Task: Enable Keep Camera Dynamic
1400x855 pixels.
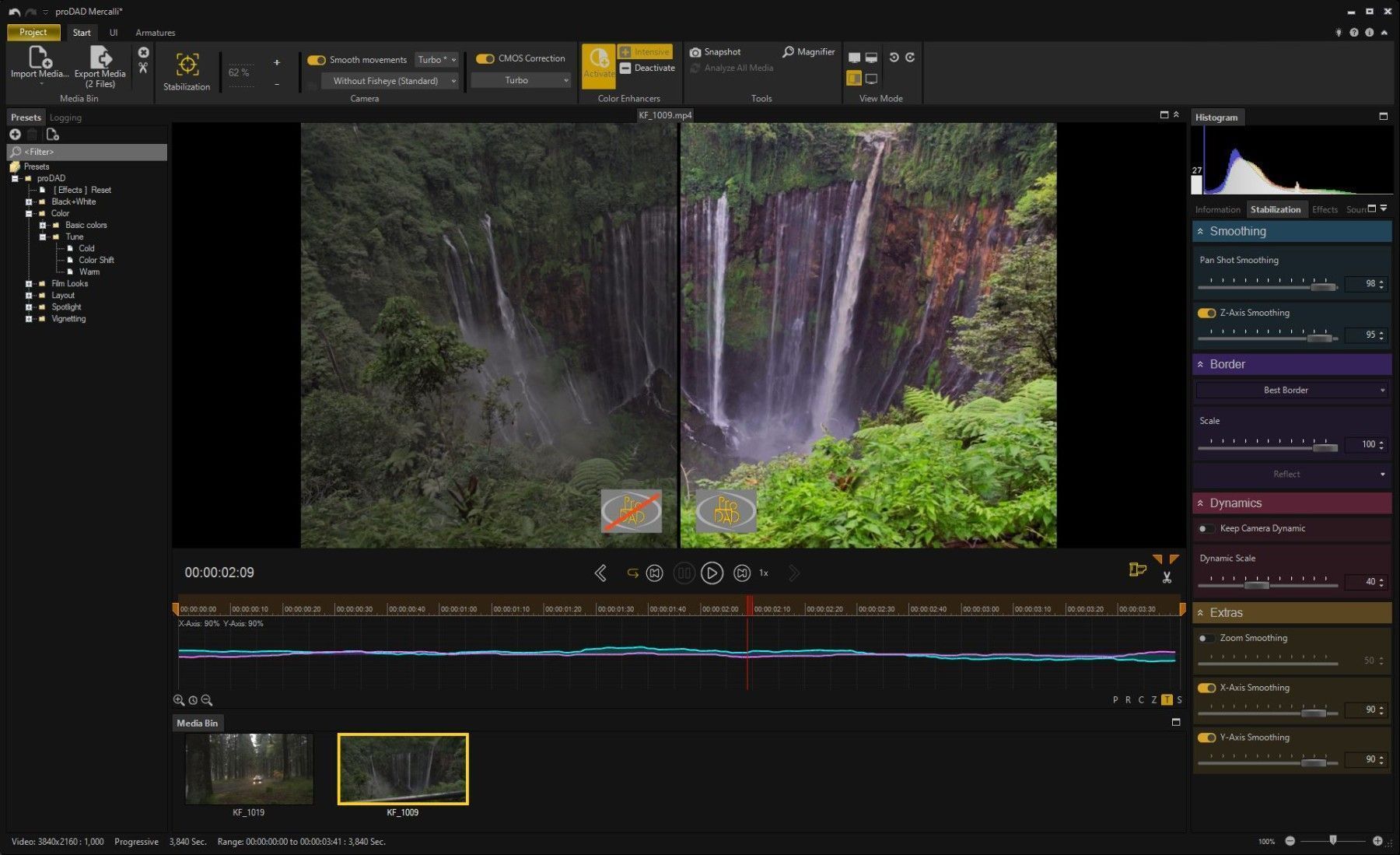Action: pyautogui.click(x=1205, y=529)
